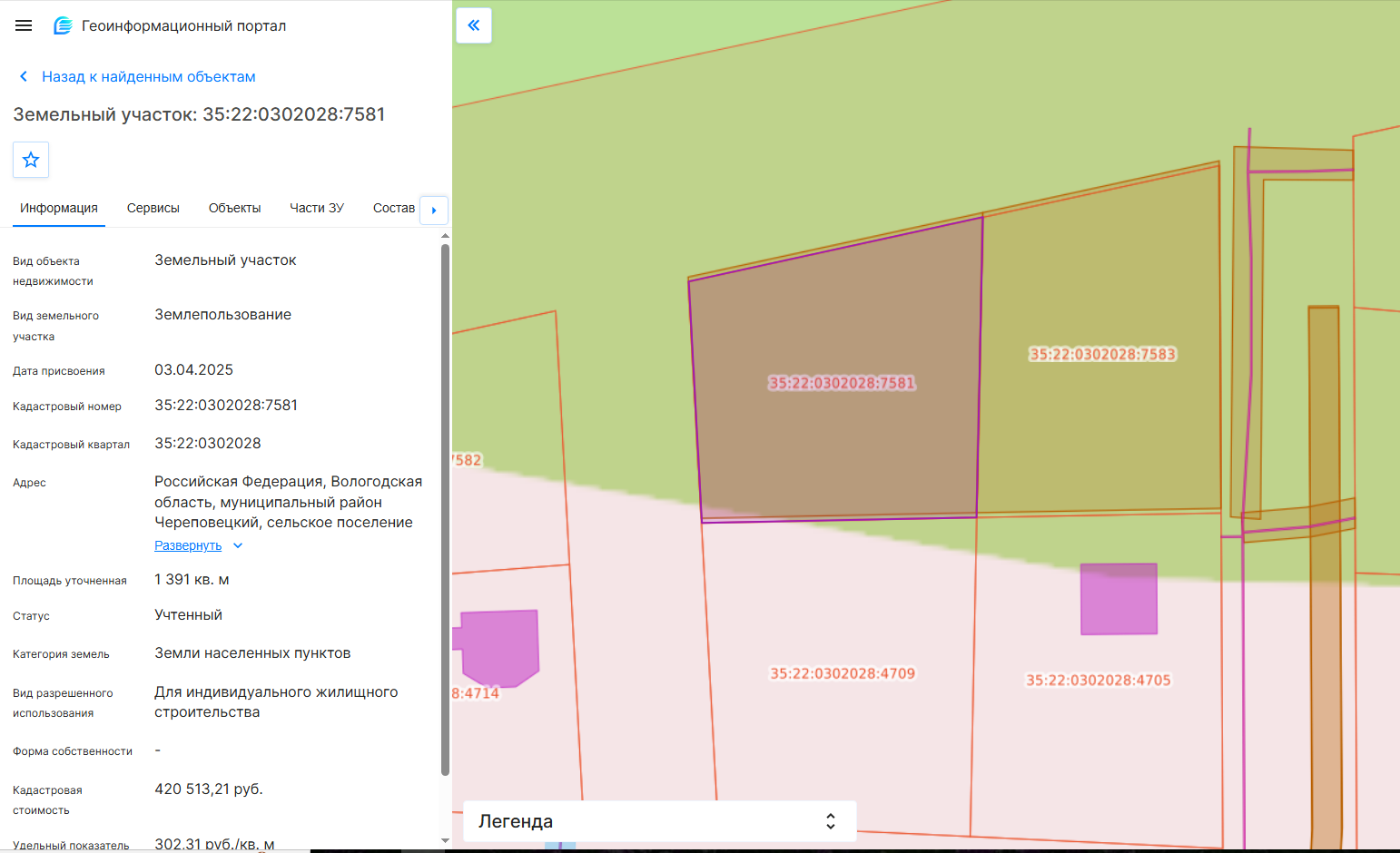
Task: Go back via the left chevron icon
Action: [24, 76]
